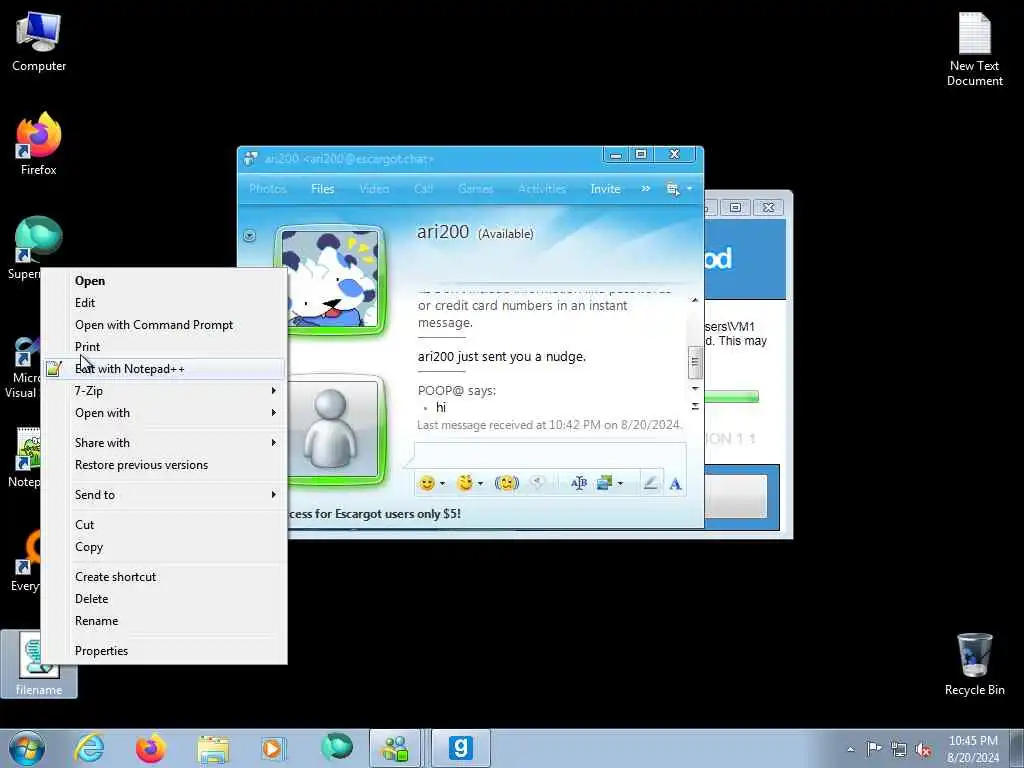
Task: Click the message input field
Action: coord(550,455)
